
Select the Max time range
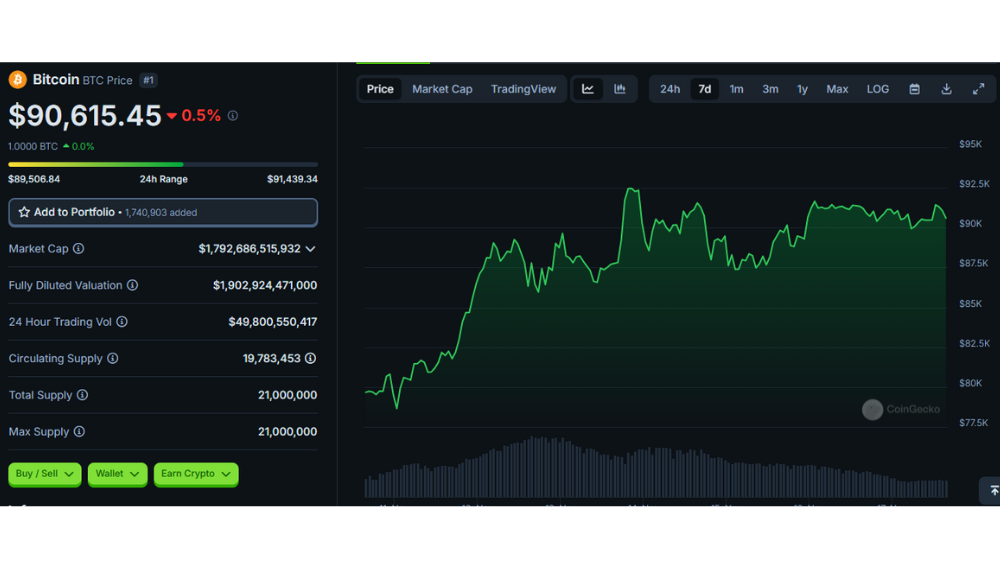coord(837,89)
